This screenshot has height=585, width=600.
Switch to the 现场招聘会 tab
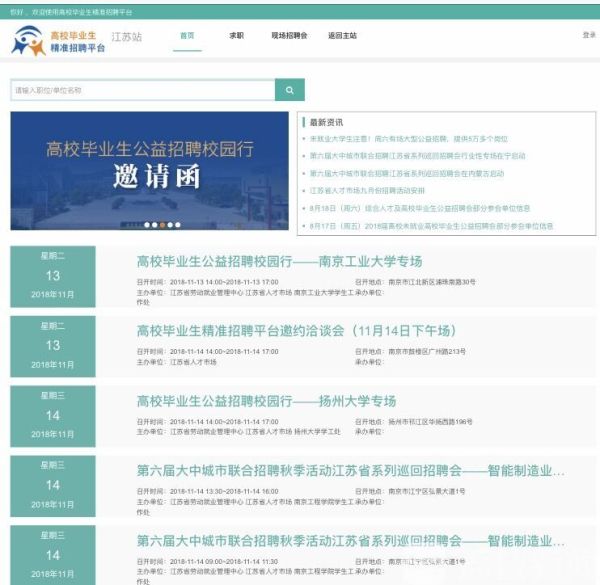288,35
